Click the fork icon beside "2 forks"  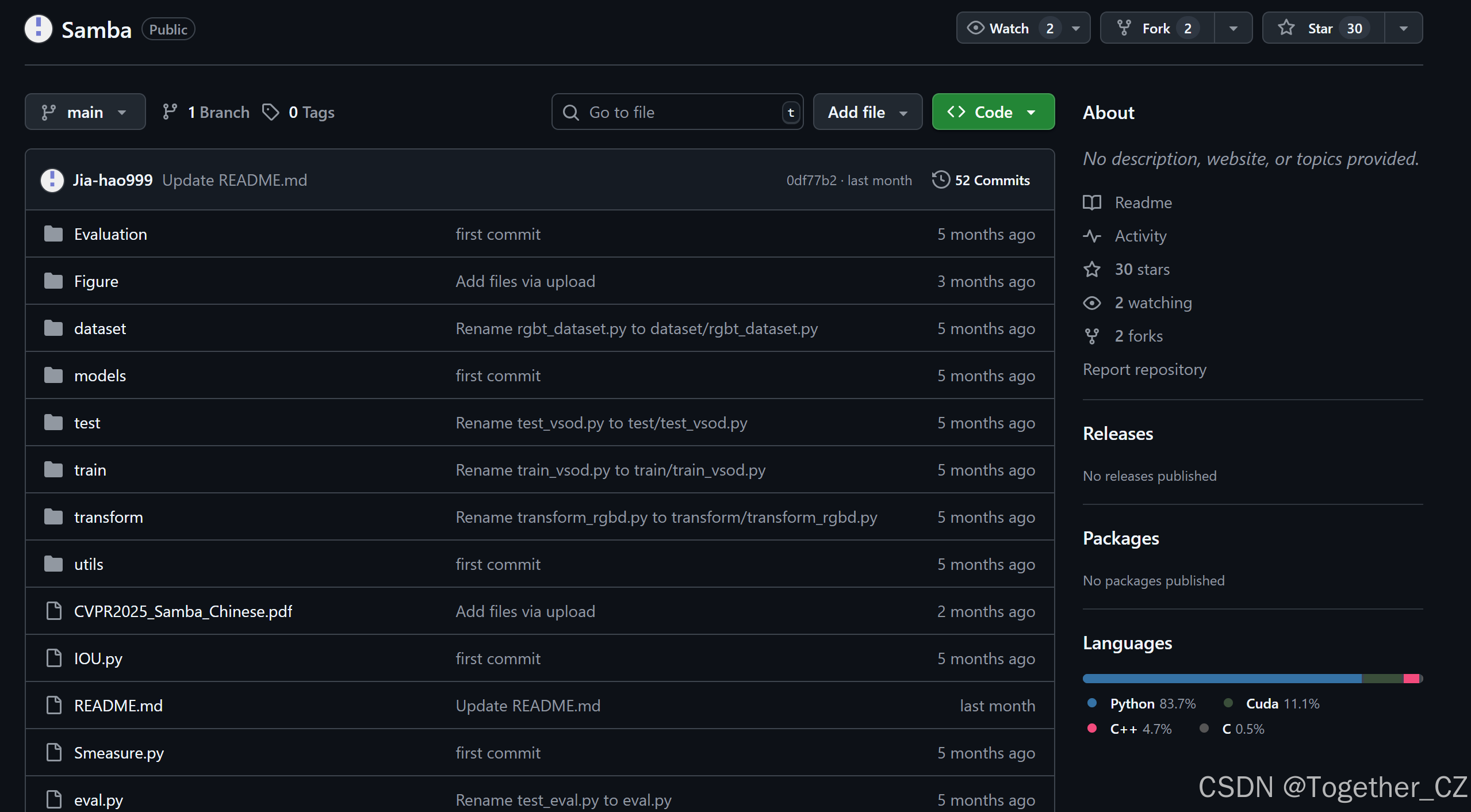tap(1092, 336)
